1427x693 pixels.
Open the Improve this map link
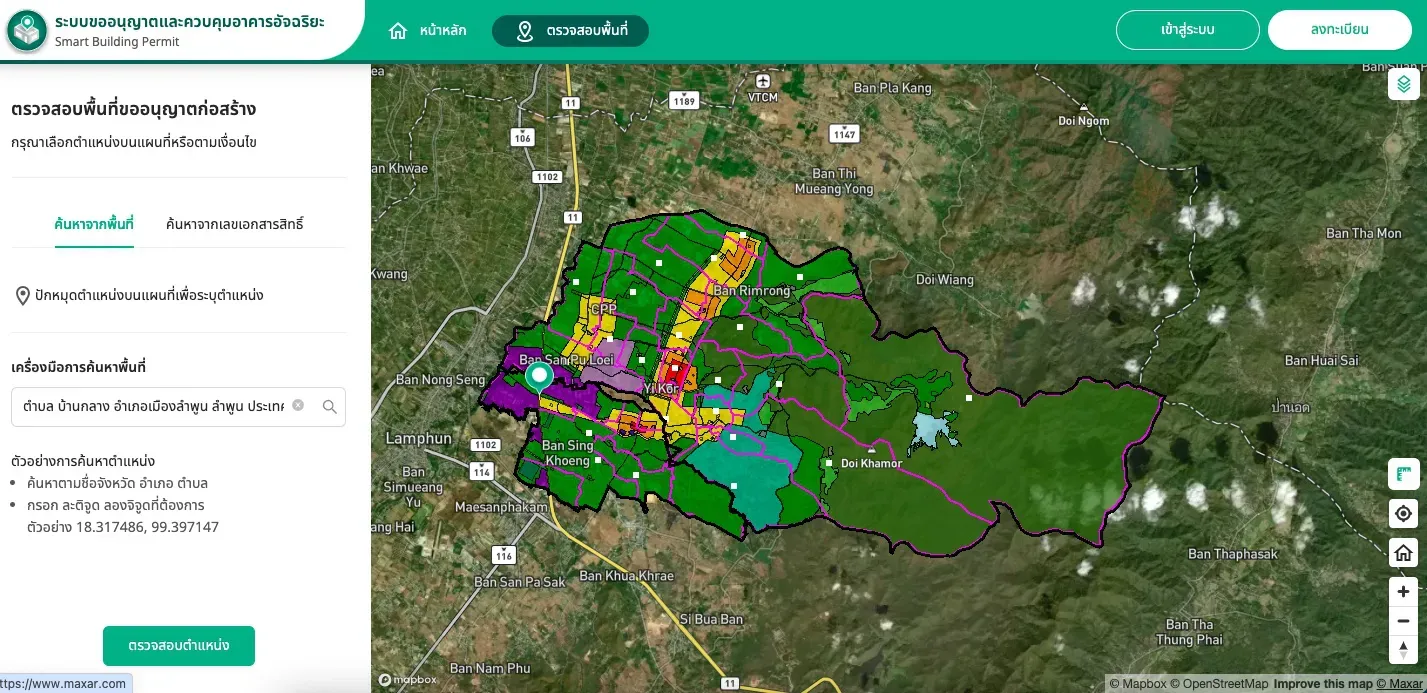coord(1321,684)
